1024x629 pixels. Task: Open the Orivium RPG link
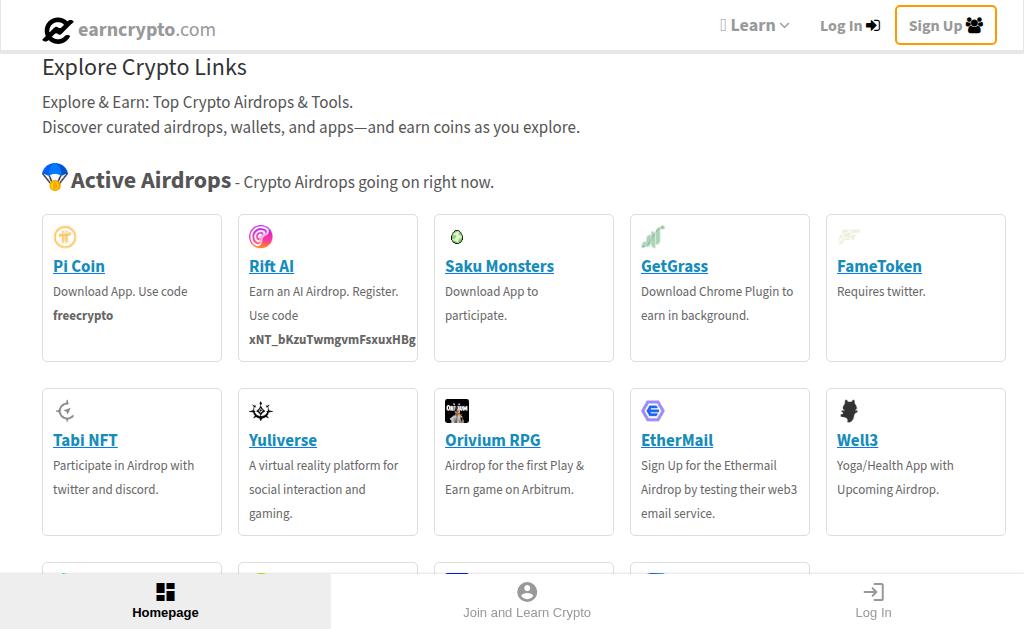coord(493,440)
